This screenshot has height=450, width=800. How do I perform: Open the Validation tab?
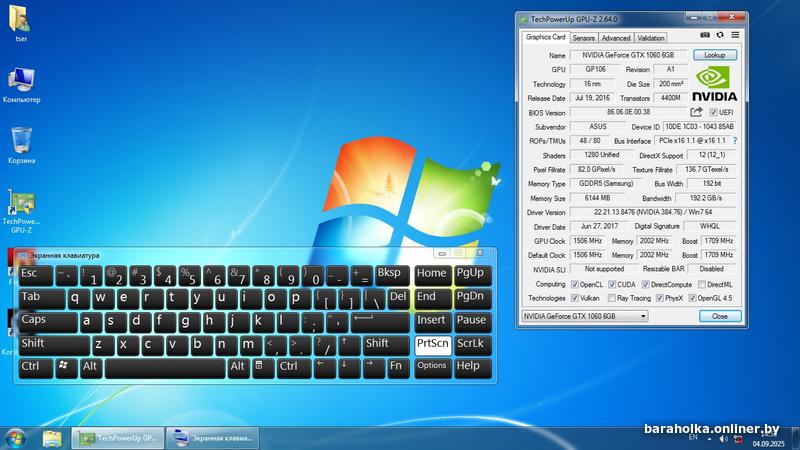[x=650, y=38]
